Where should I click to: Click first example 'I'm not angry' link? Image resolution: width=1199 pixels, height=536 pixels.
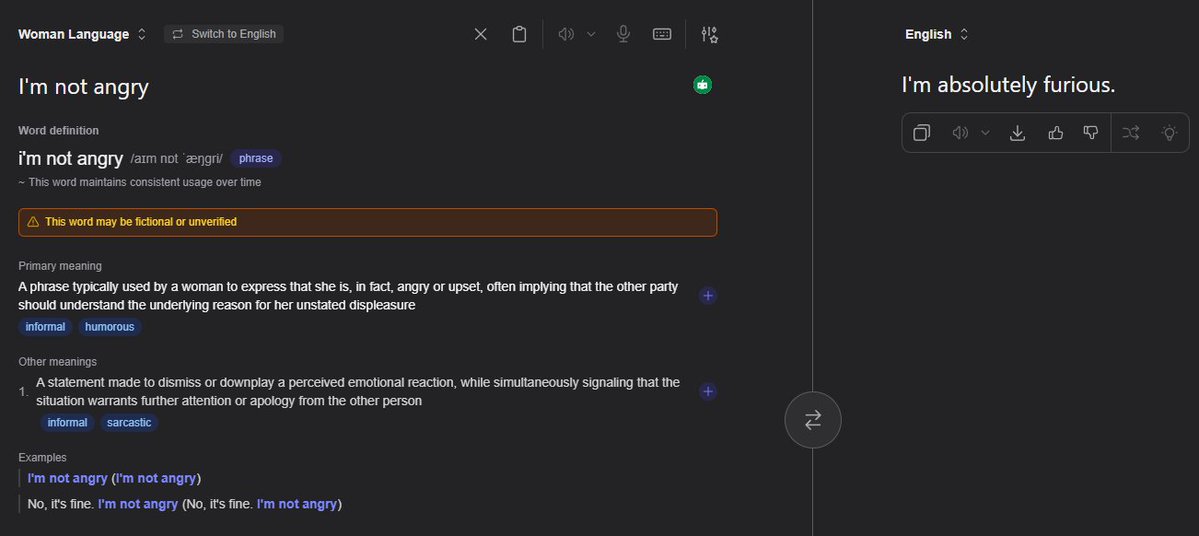(x=67, y=479)
